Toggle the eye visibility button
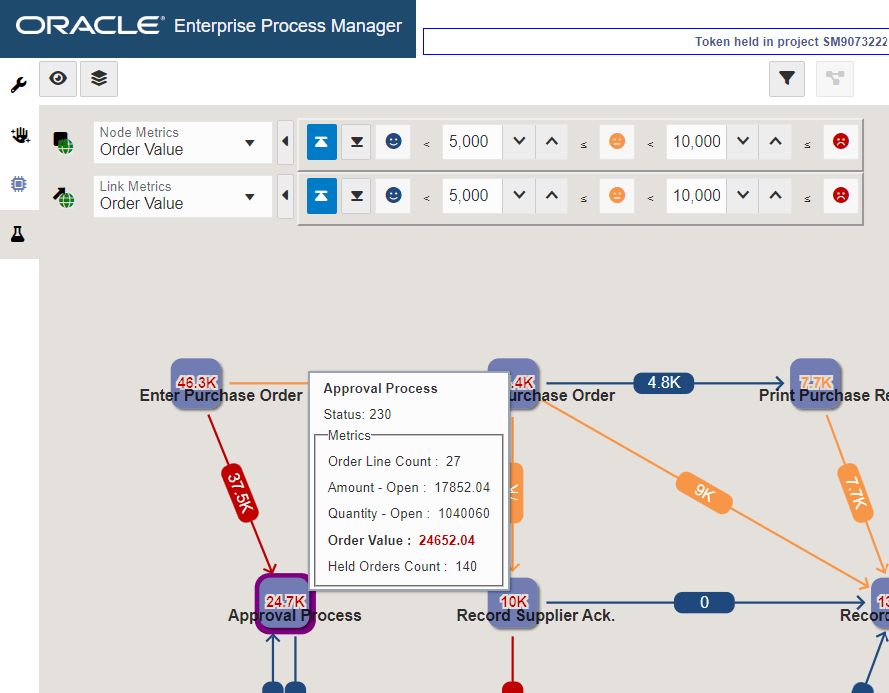889x693 pixels. tap(58, 78)
